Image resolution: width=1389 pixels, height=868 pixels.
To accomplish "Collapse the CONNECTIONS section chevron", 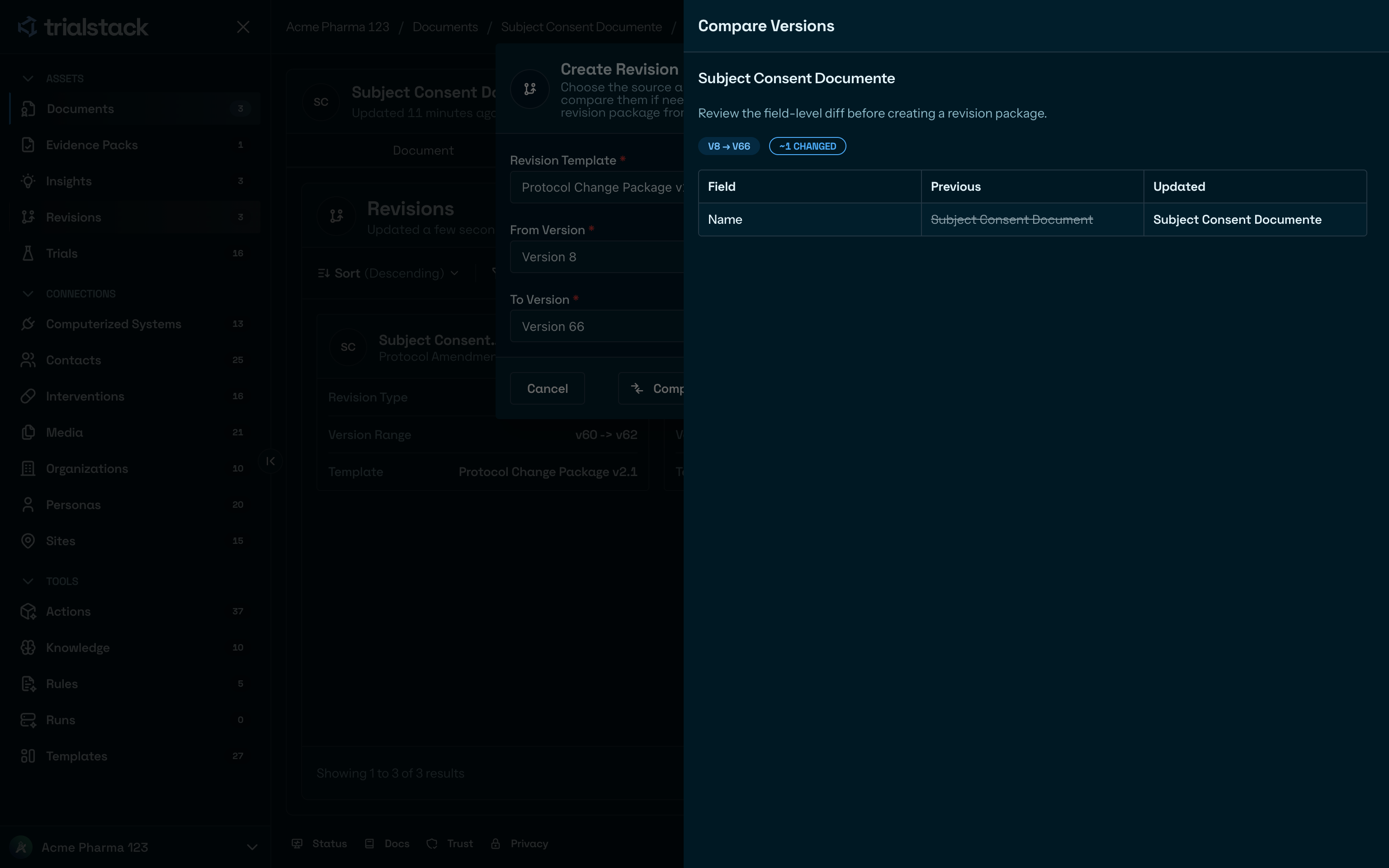I will 28,293.
